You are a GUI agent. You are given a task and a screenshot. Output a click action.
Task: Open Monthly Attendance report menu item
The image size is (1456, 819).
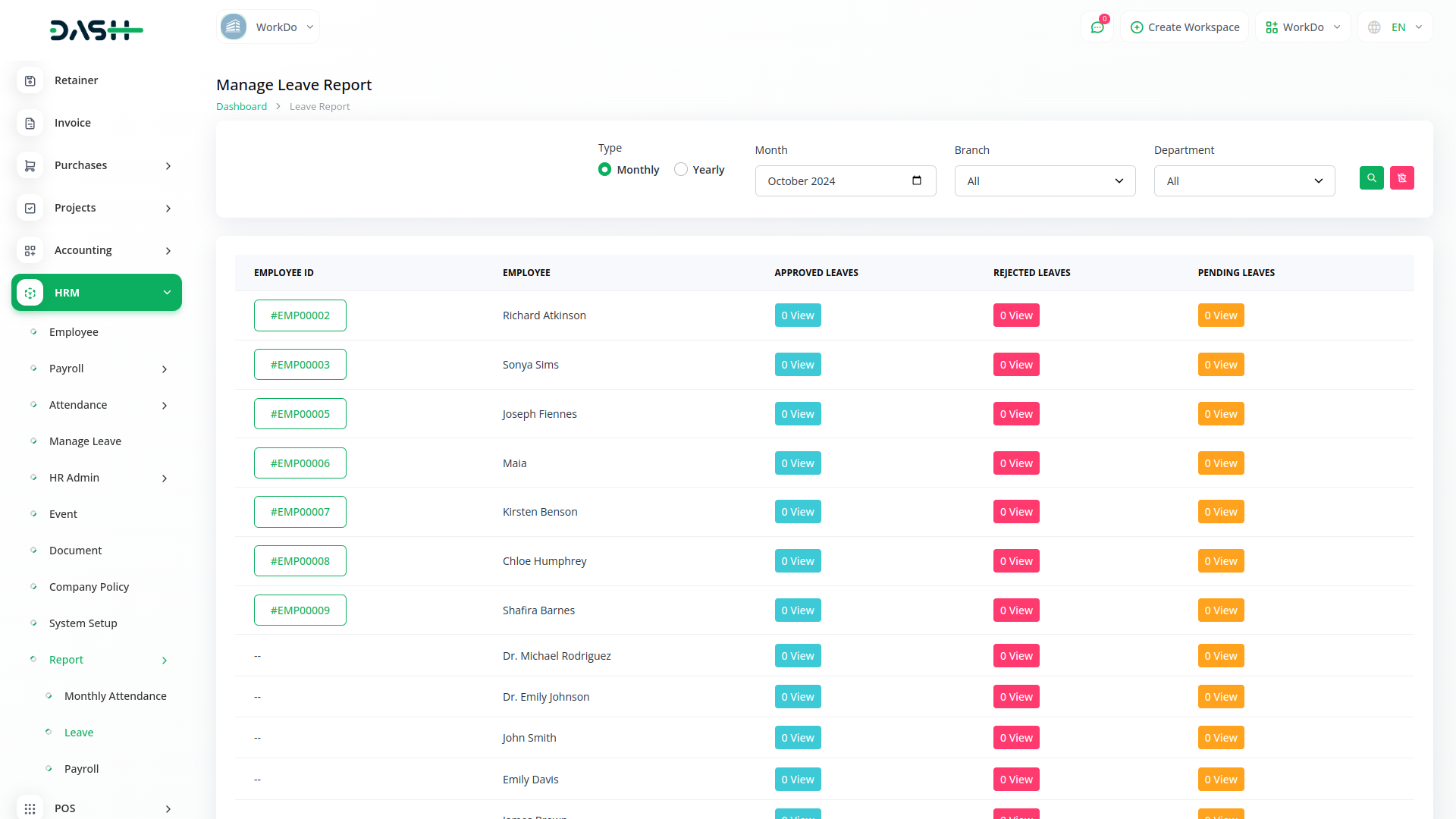point(115,696)
